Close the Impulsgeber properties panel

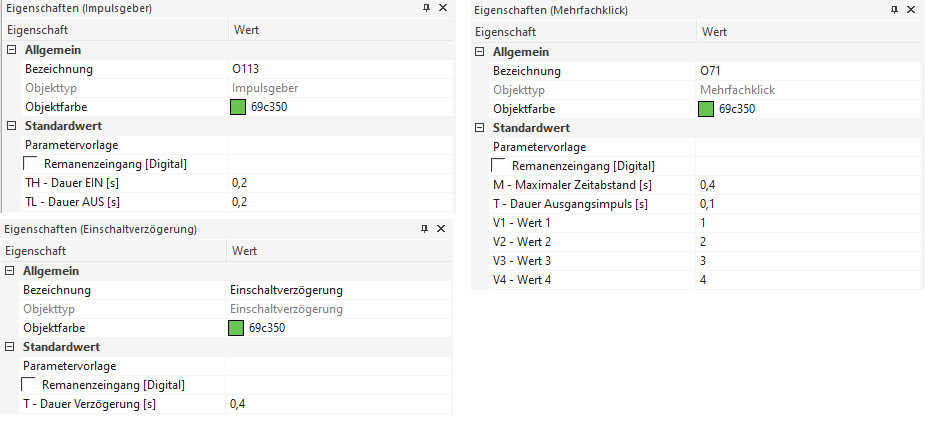[x=442, y=8]
